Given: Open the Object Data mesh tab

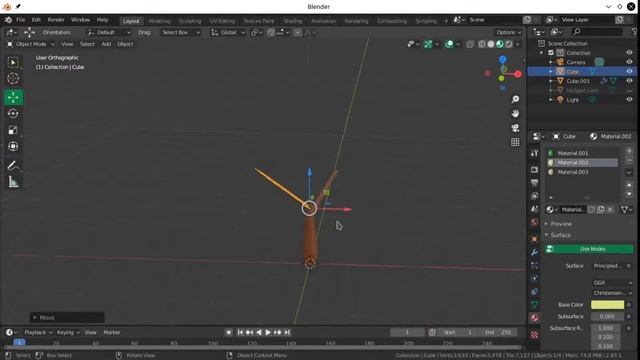Looking at the screenshot, I should click(534, 305).
